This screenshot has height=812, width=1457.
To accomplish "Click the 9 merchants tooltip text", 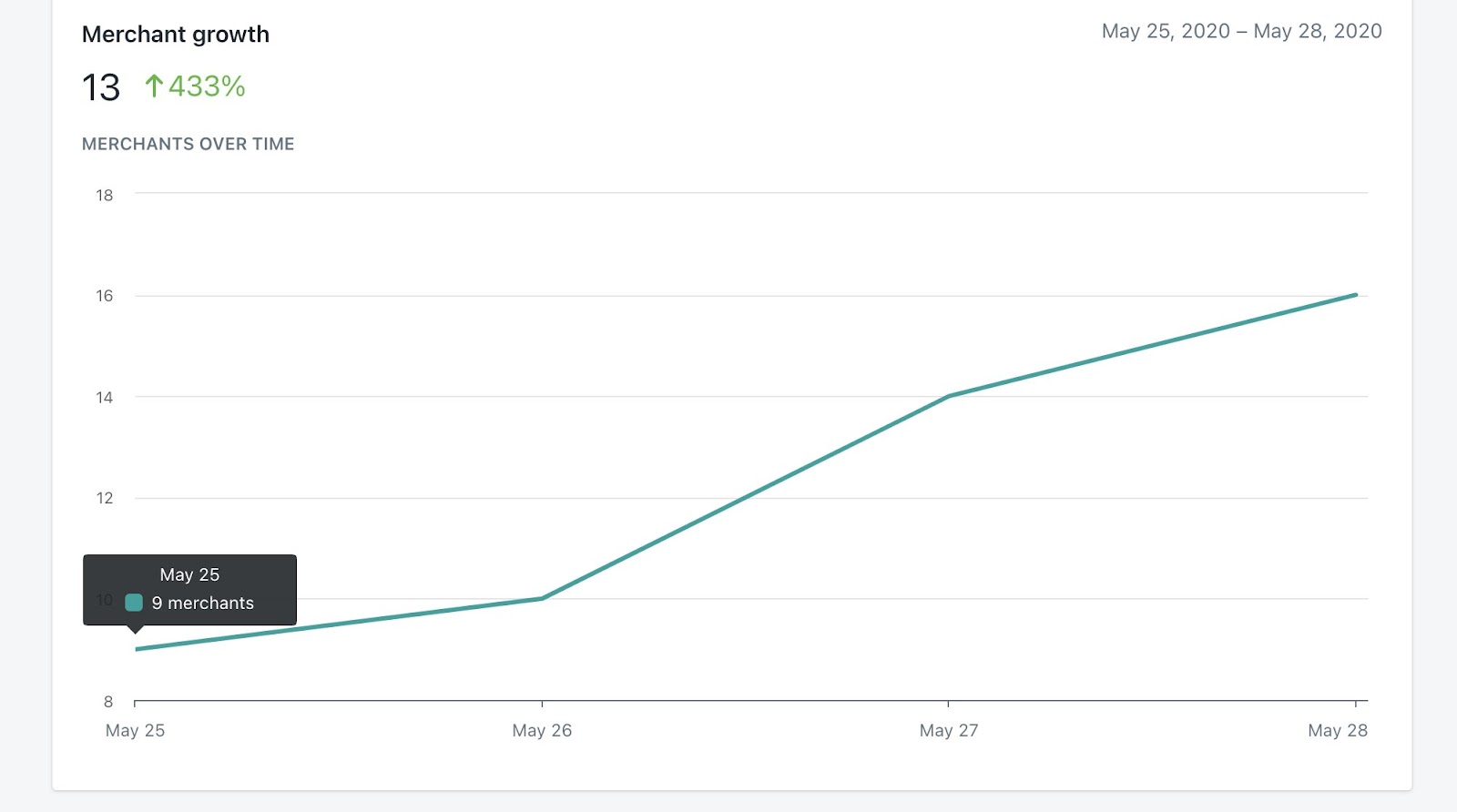I will (x=203, y=603).
